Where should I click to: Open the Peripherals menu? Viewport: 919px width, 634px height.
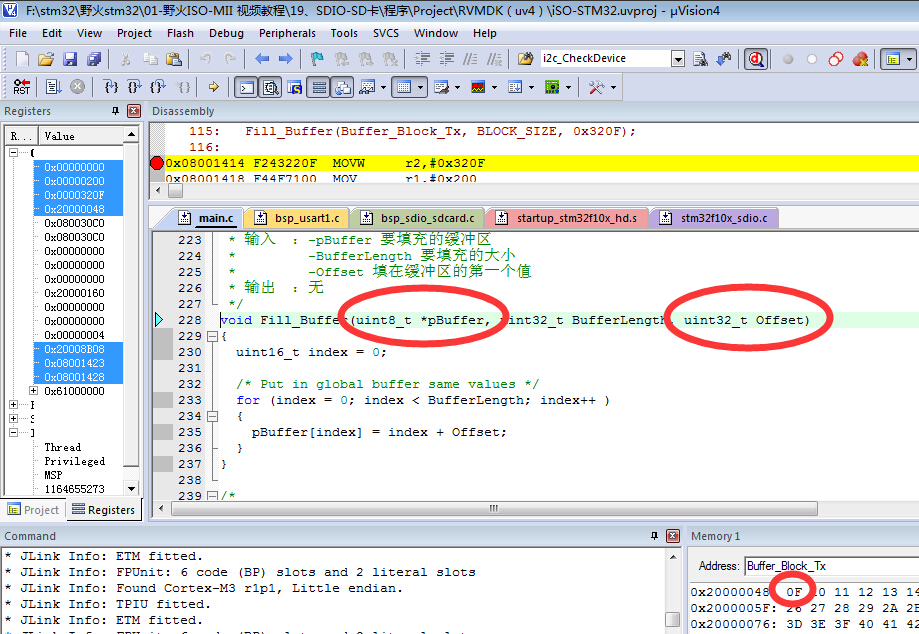pyautogui.click(x=286, y=33)
